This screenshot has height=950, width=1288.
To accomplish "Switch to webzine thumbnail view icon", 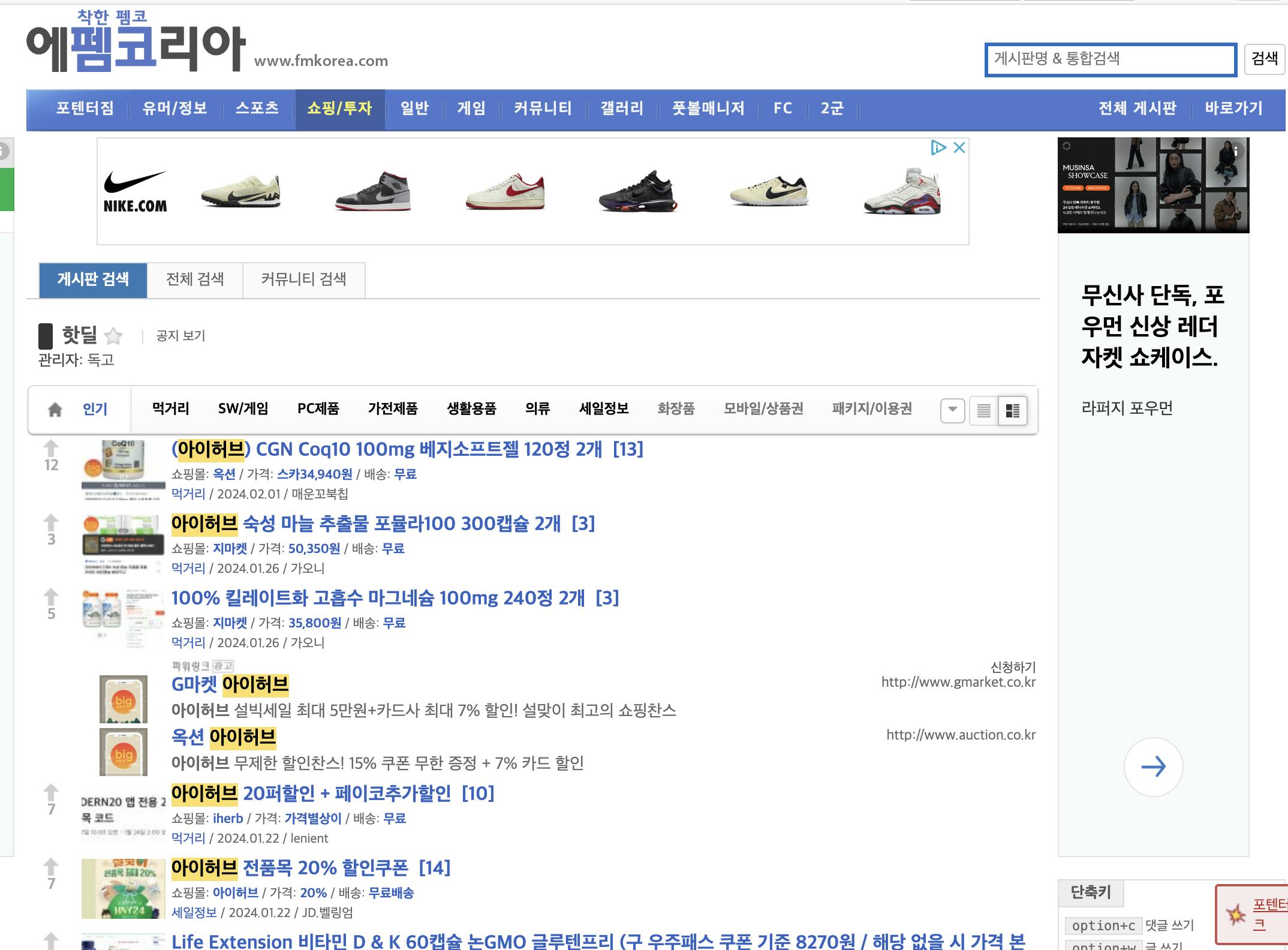I will coord(1012,411).
